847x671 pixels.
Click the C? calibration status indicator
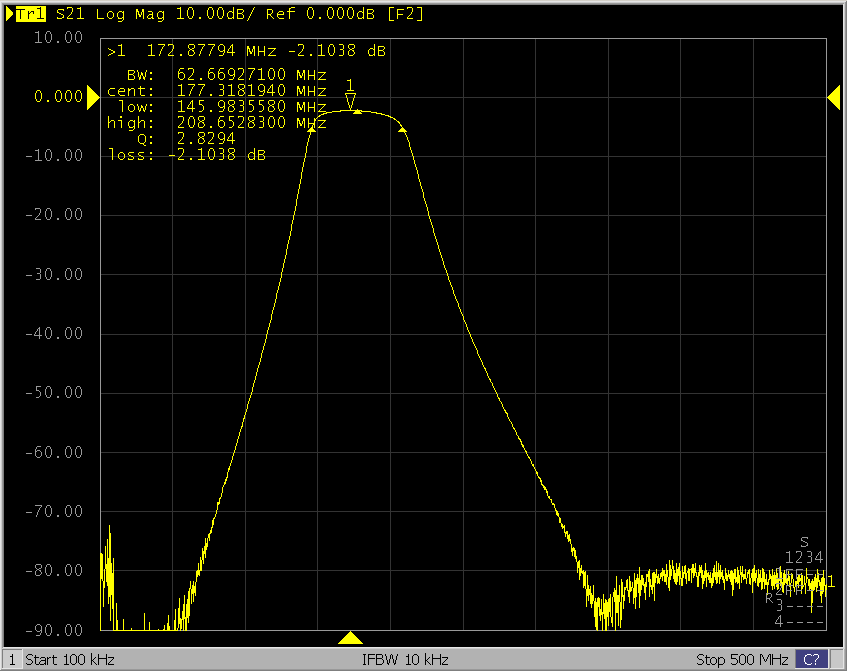811,660
